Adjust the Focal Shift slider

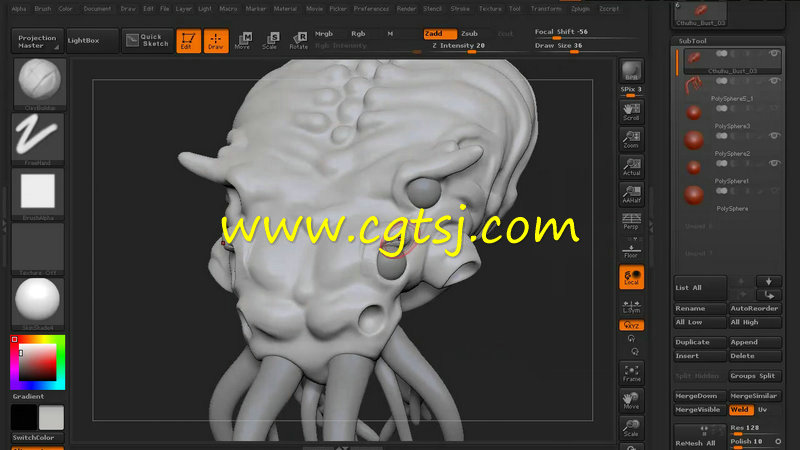(x=584, y=33)
